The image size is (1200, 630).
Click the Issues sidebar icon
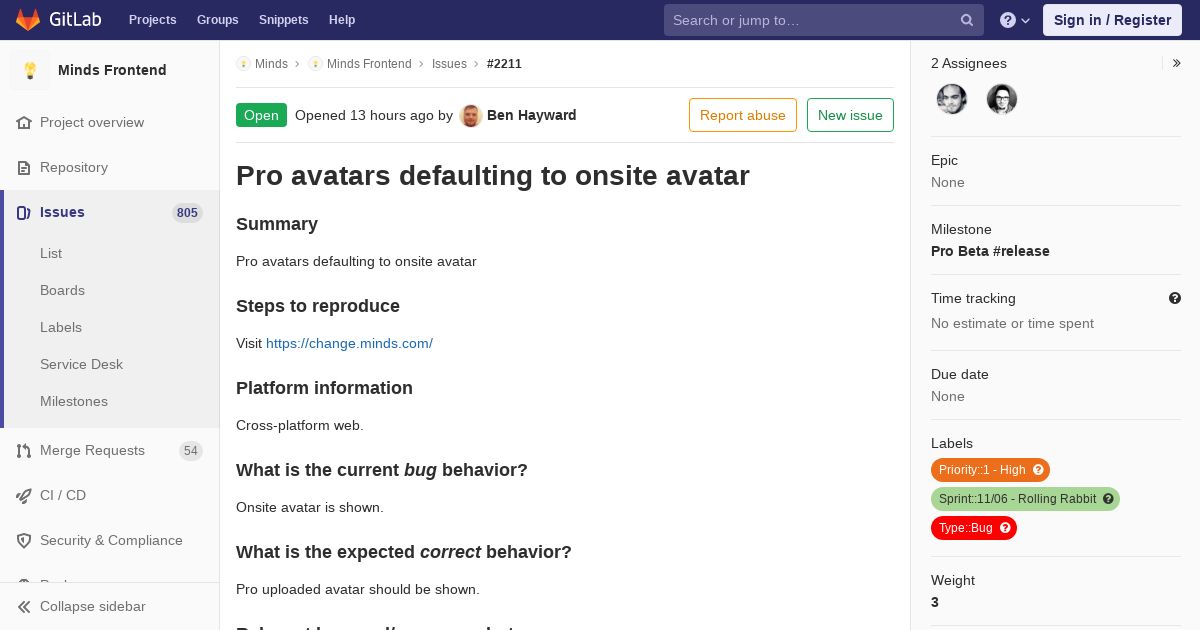(24, 212)
